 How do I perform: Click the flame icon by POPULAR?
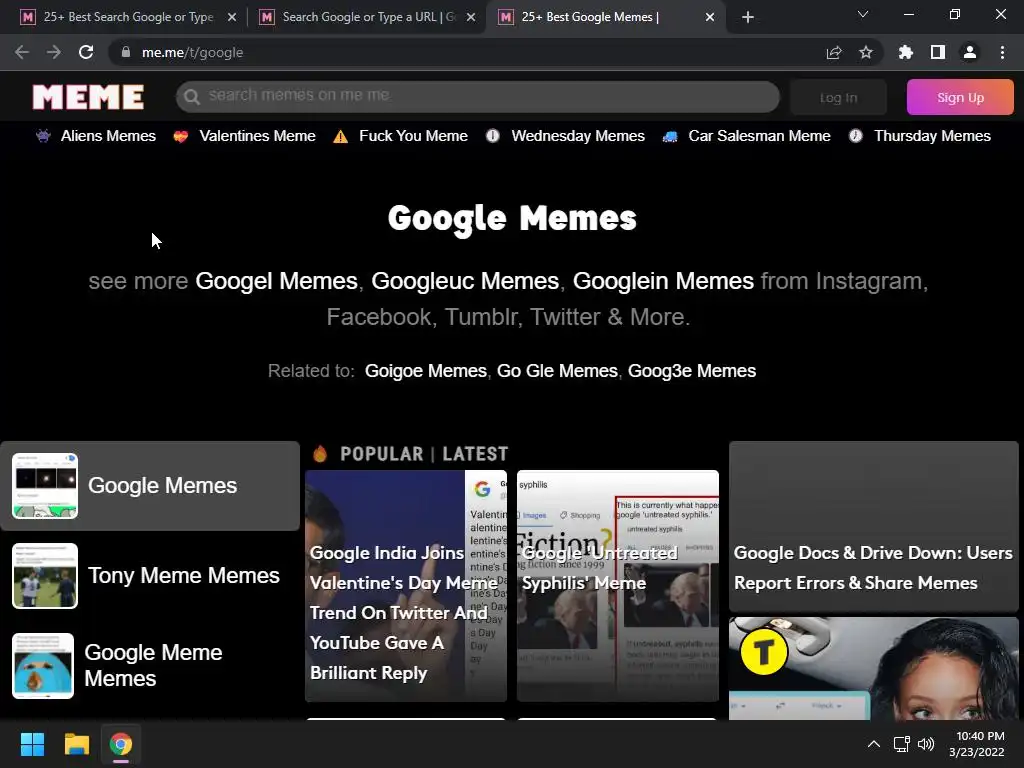[x=320, y=453]
